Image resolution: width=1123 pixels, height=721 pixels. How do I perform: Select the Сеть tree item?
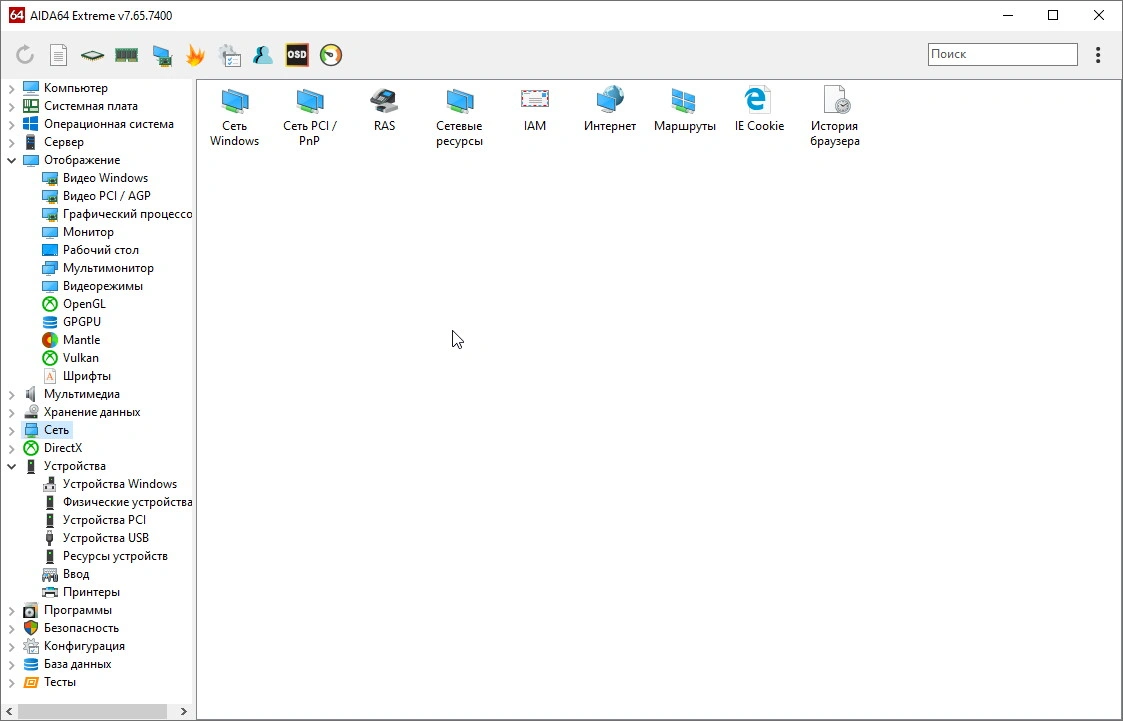56,430
